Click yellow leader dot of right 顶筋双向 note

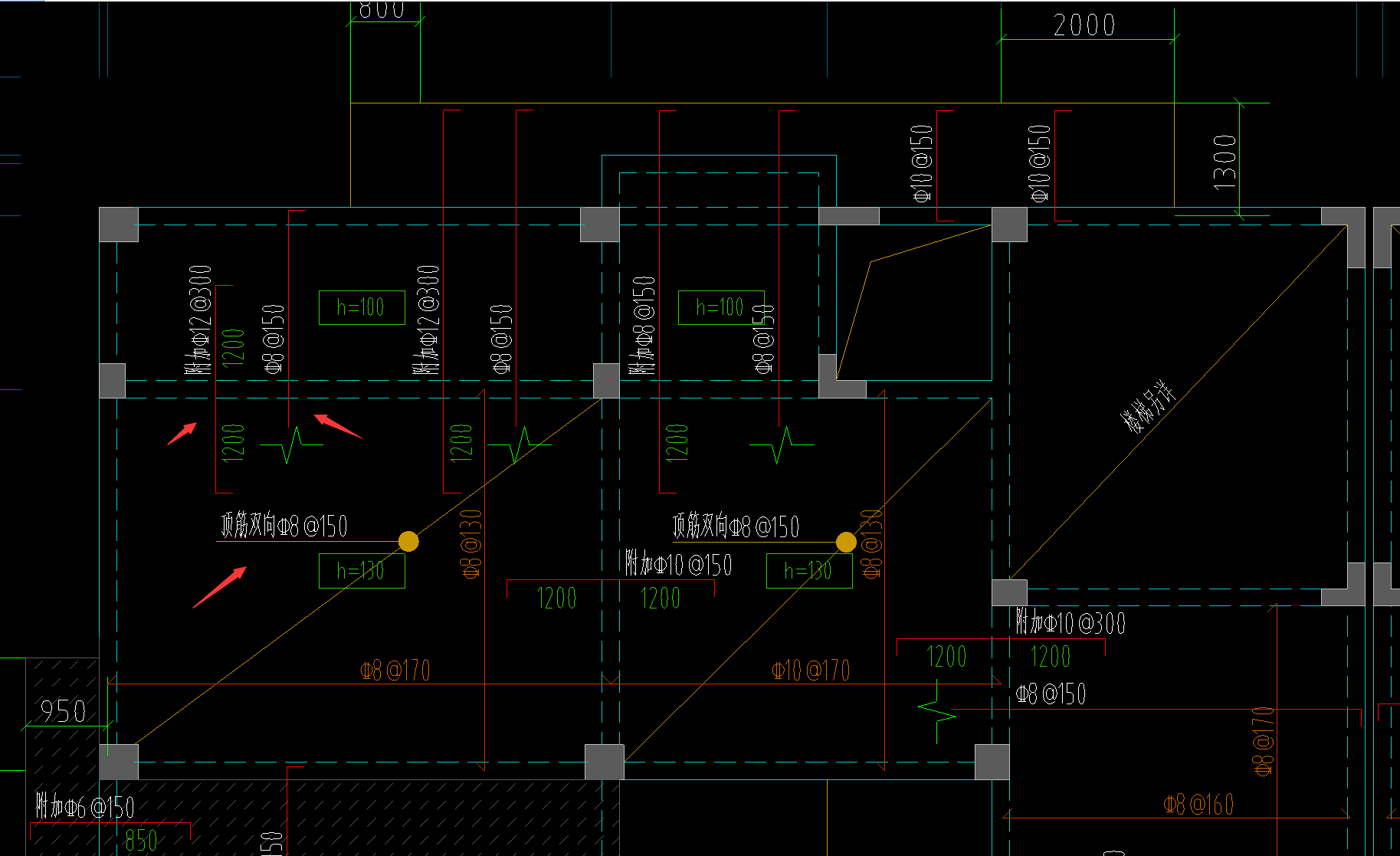[x=846, y=543]
